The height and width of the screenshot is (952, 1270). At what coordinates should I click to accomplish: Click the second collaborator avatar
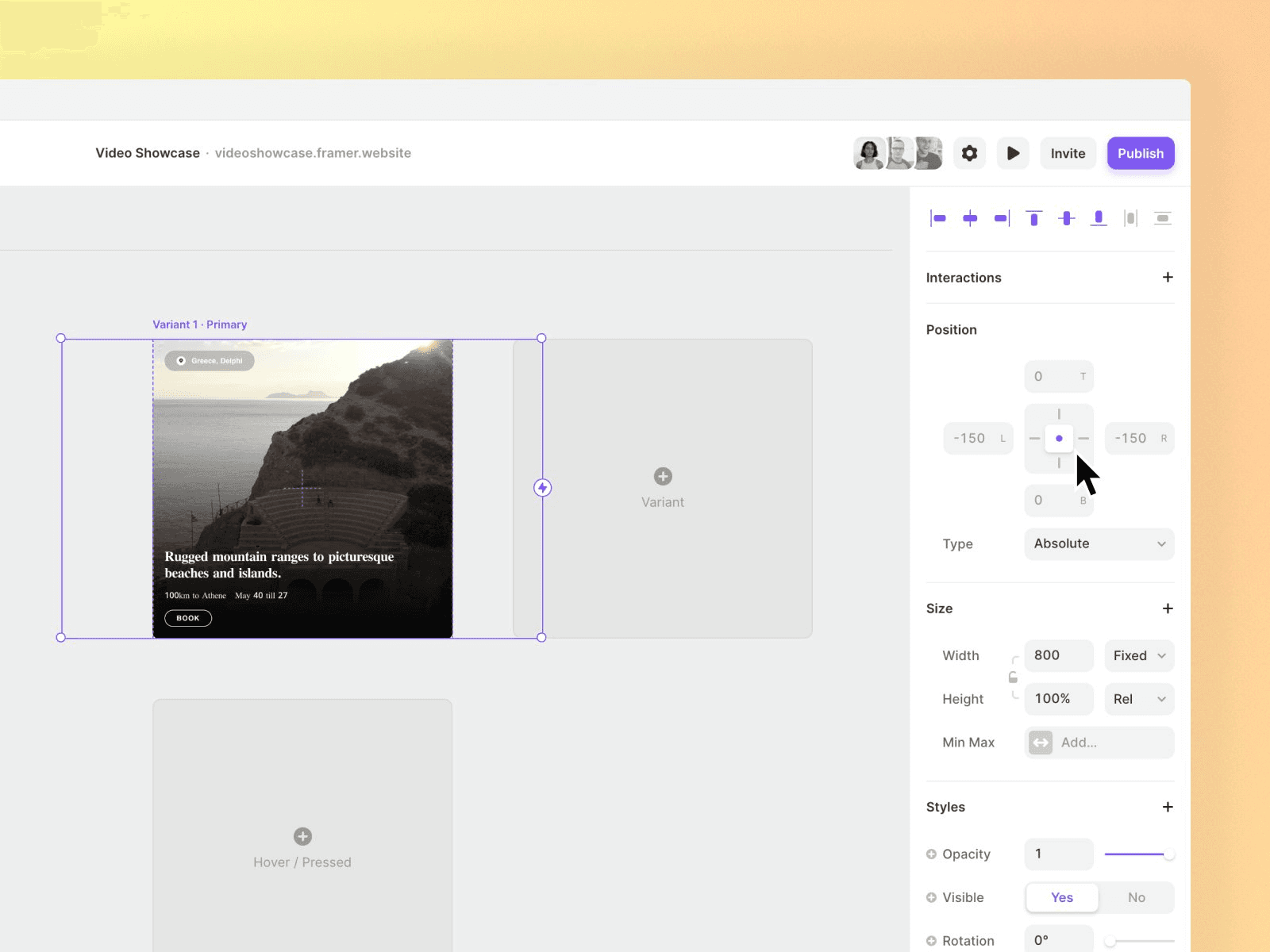tap(899, 153)
